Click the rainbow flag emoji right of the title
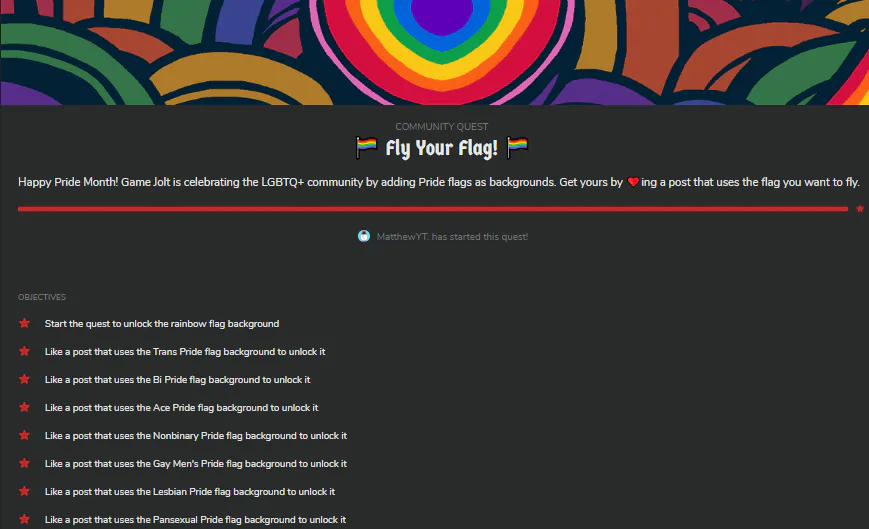The height and width of the screenshot is (529, 869). point(517,148)
